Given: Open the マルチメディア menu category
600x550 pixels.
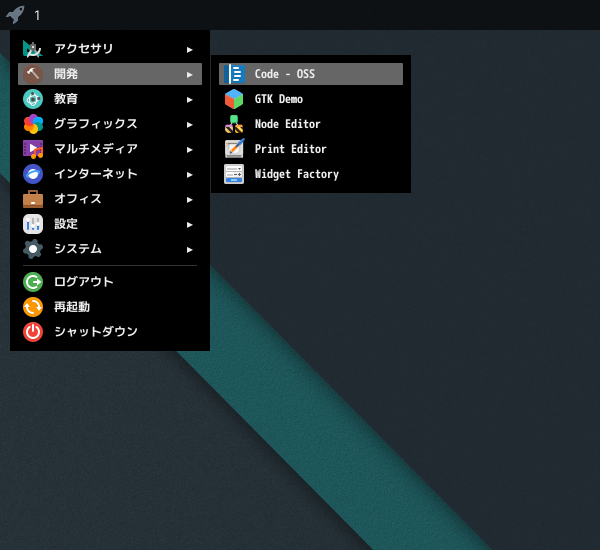Looking at the screenshot, I should (x=110, y=149).
